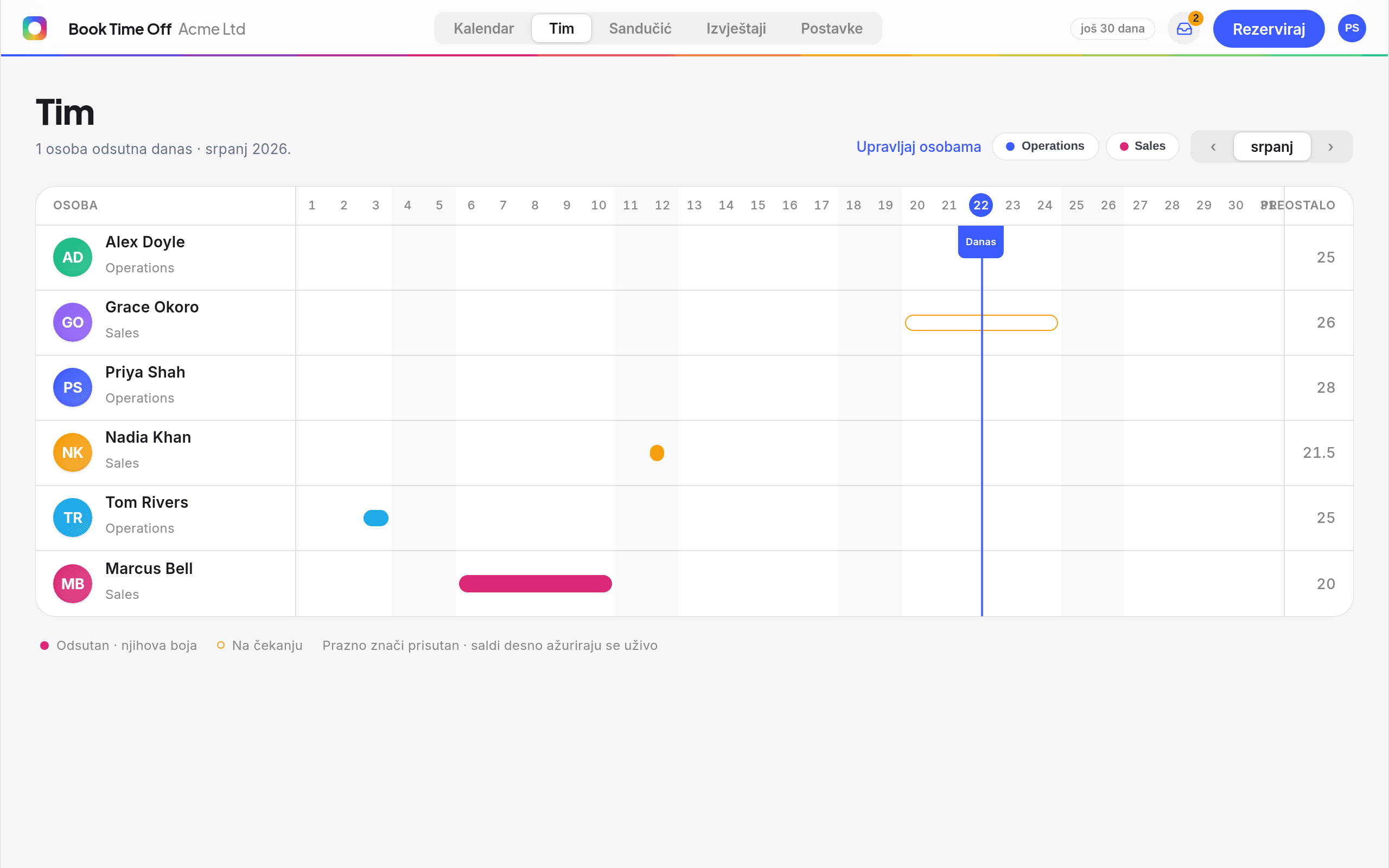Click the Rezerviraj button
1389x868 pixels.
1269,29
